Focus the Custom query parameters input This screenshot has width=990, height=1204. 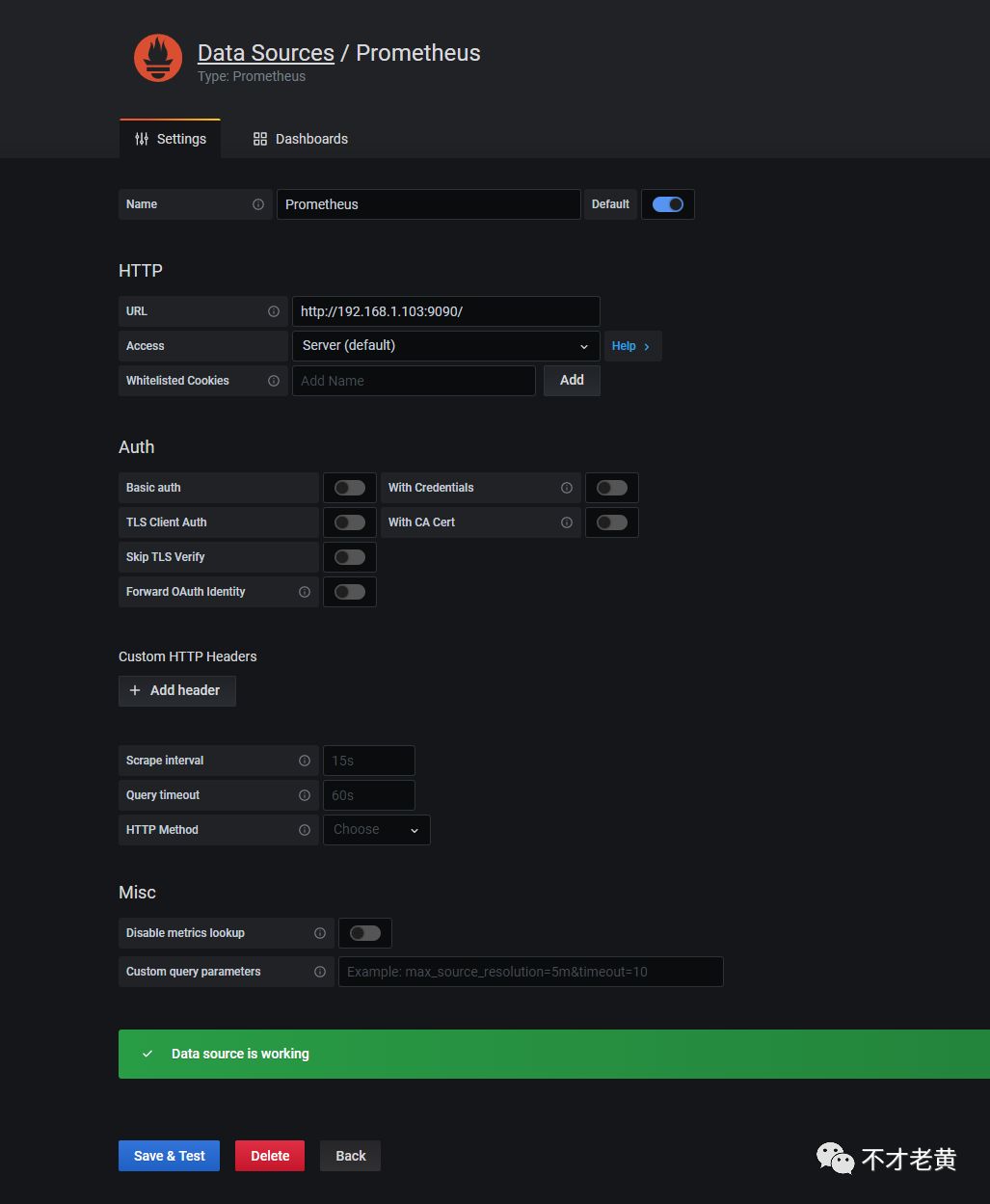tap(531, 972)
